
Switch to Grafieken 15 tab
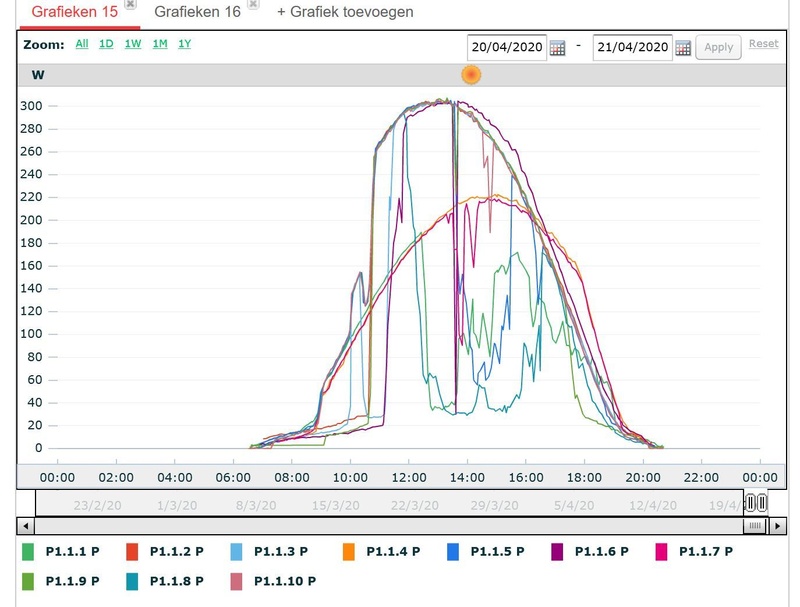point(74,12)
